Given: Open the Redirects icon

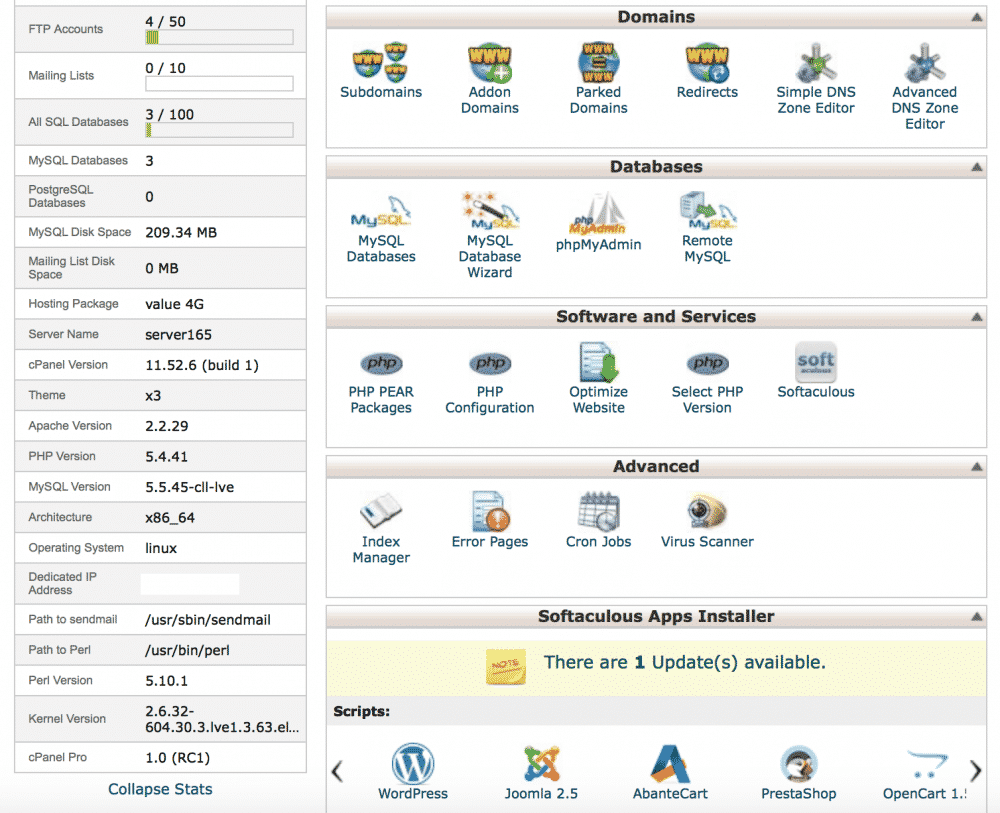Looking at the screenshot, I should pos(707,63).
